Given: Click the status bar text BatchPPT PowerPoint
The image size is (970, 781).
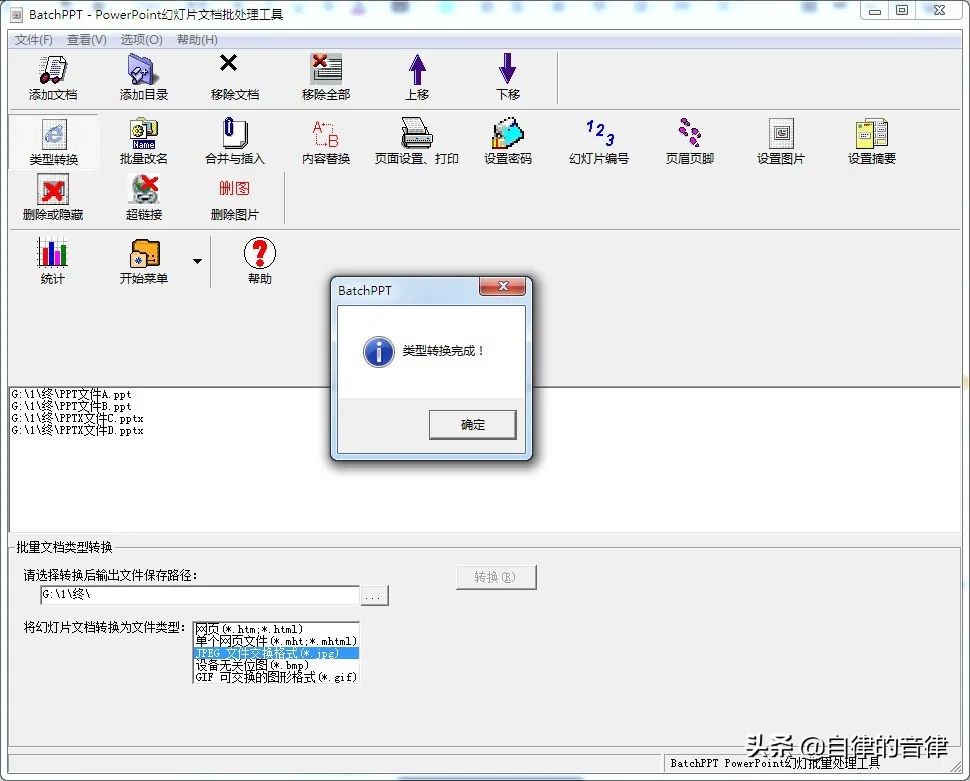Looking at the screenshot, I should [775, 763].
